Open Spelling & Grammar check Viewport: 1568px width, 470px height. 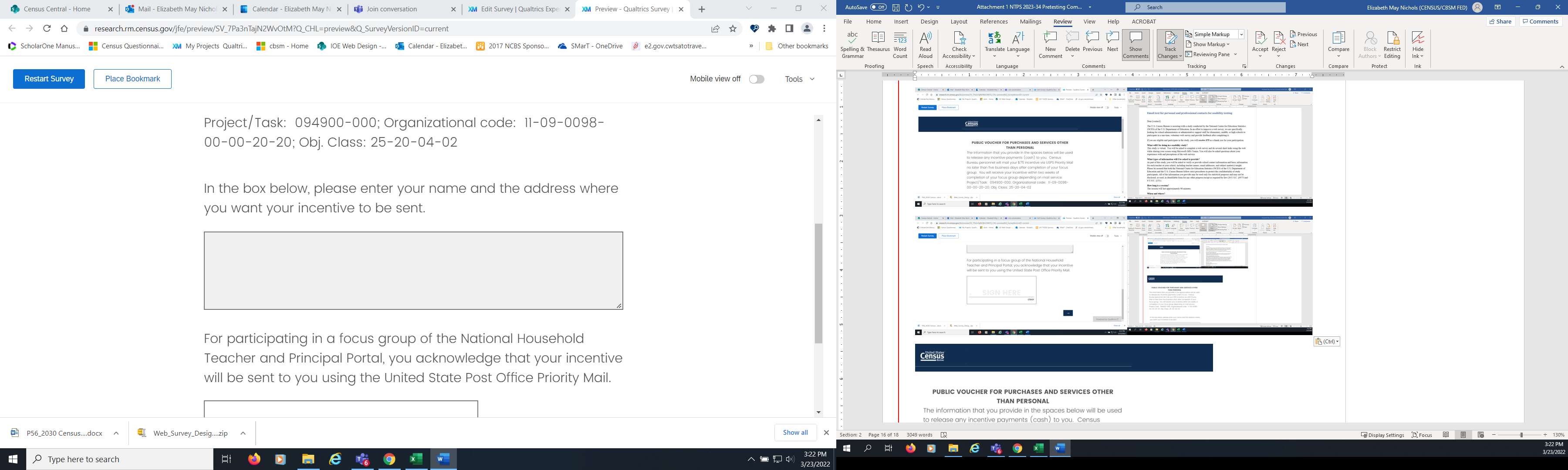click(x=852, y=45)
